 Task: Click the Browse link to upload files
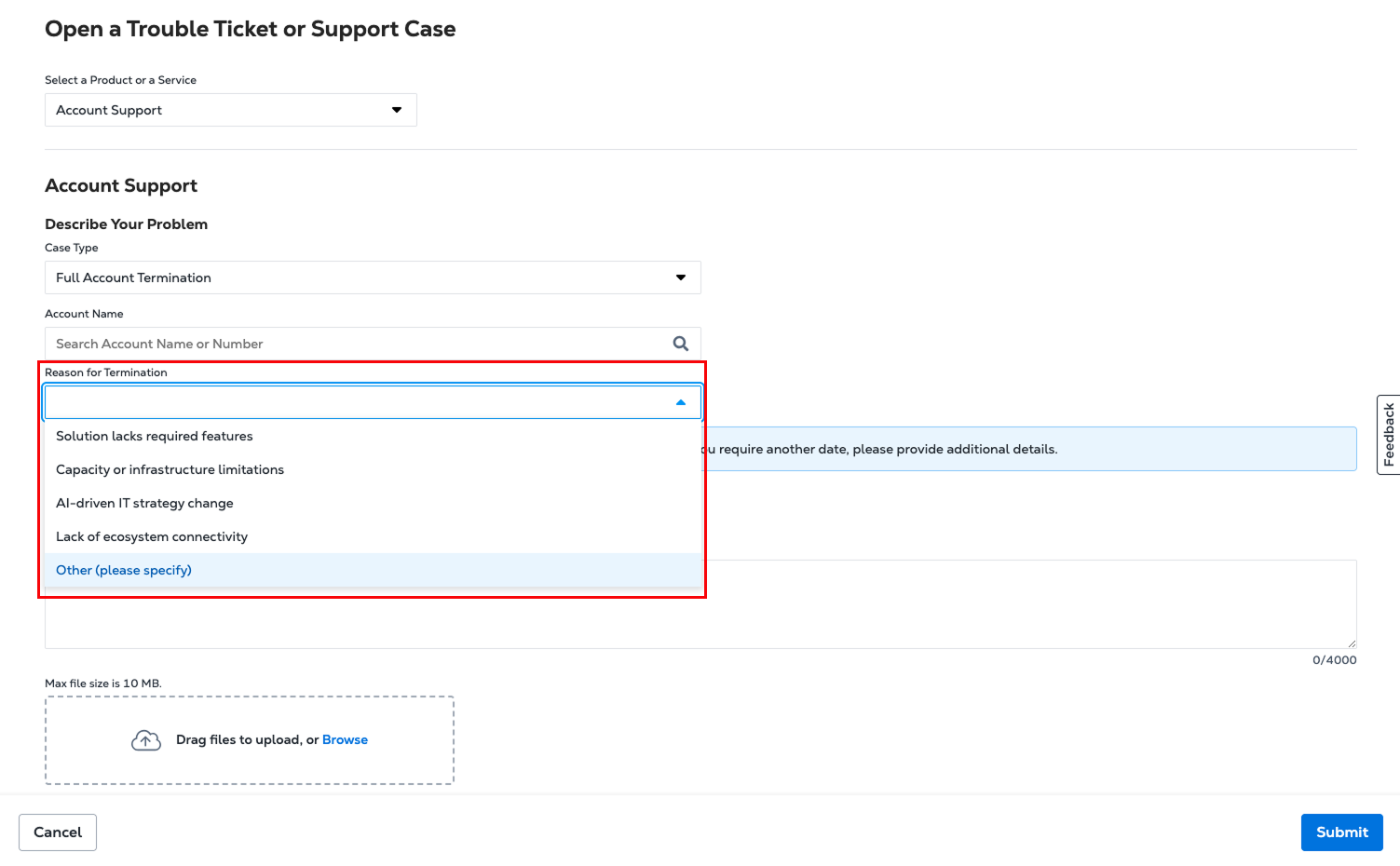(x=345, y=739)
